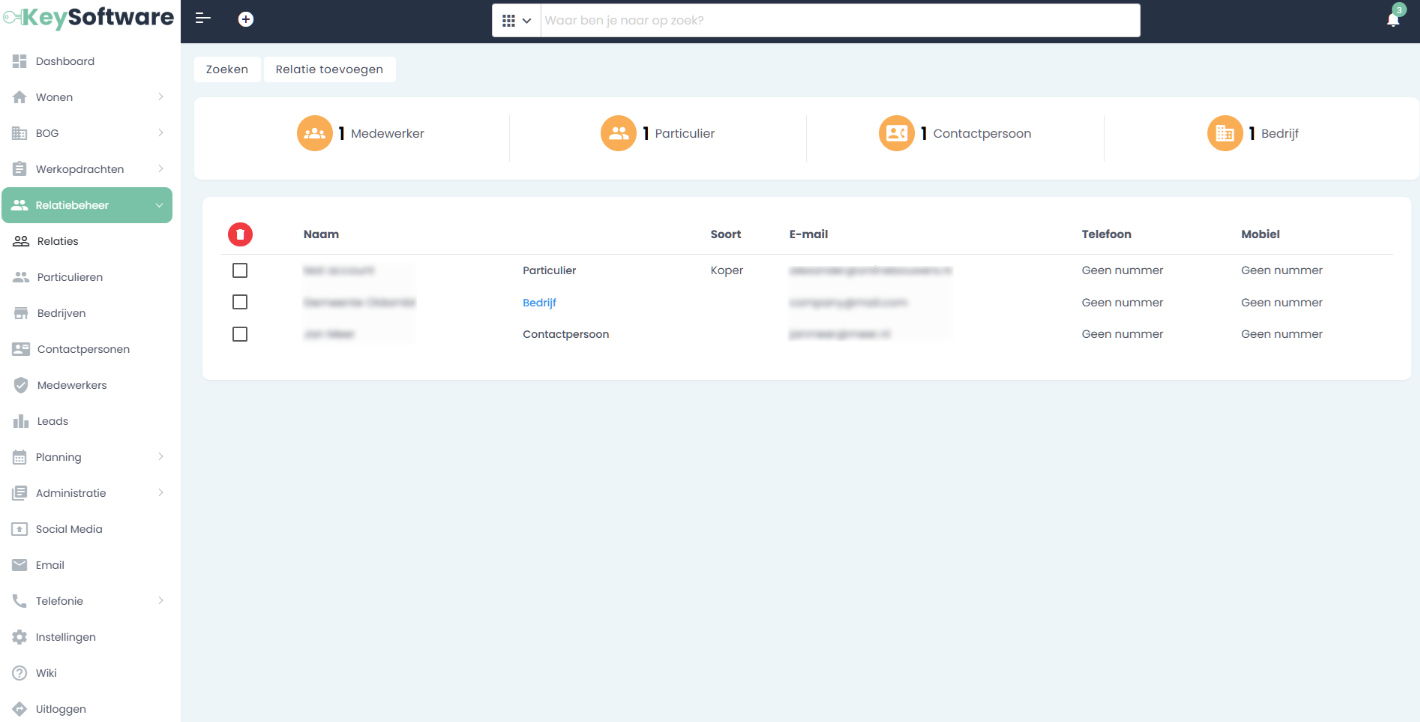Expand the BOG menu chevron
Viewport: 1420px width, 722px height.
click(160, 133)
